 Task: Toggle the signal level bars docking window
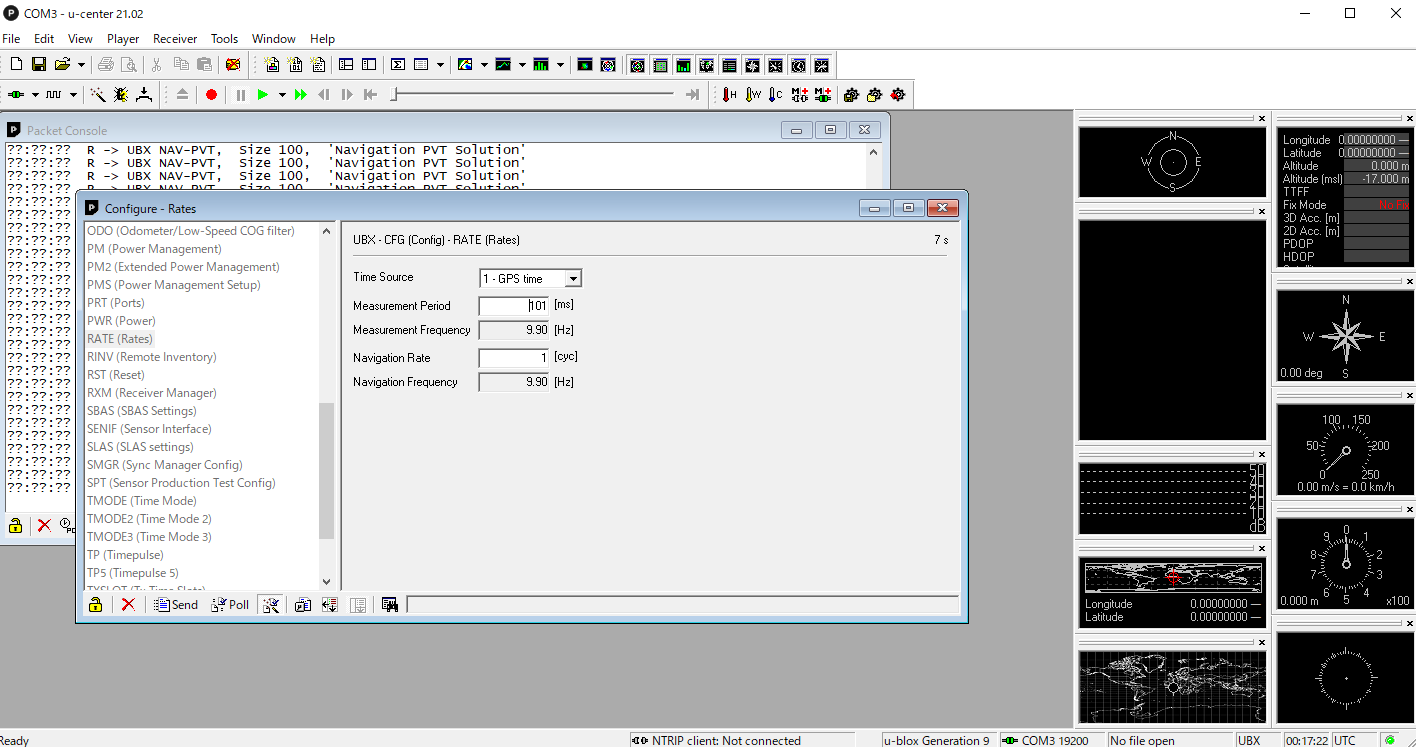[x=683, y=65]
